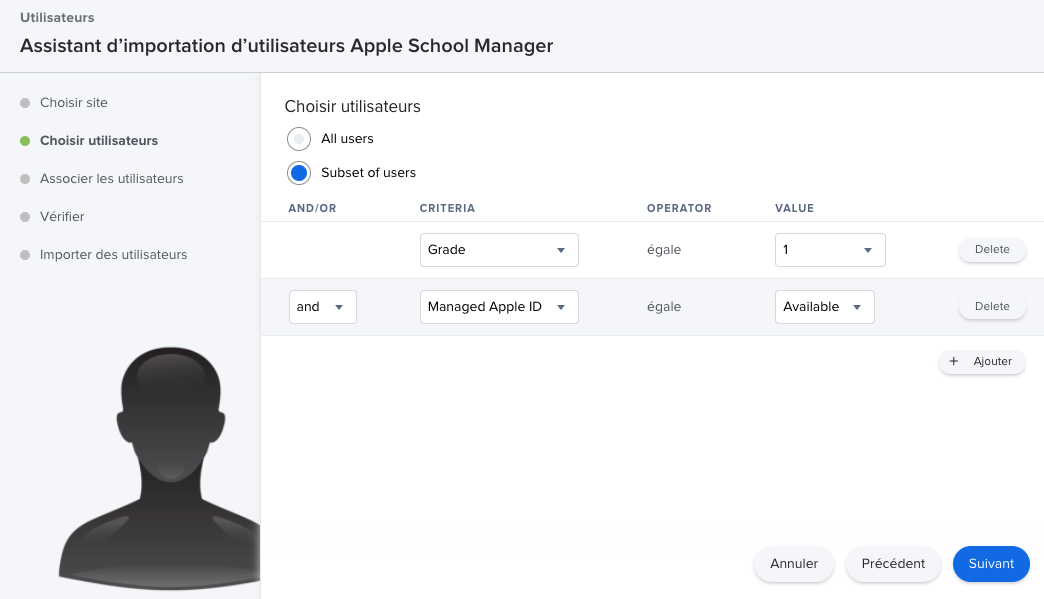Open the Managed Apple ID criteria dropdown
Image resolution: width=1044 pixels, height=599 pixels.
coord(499,307)
